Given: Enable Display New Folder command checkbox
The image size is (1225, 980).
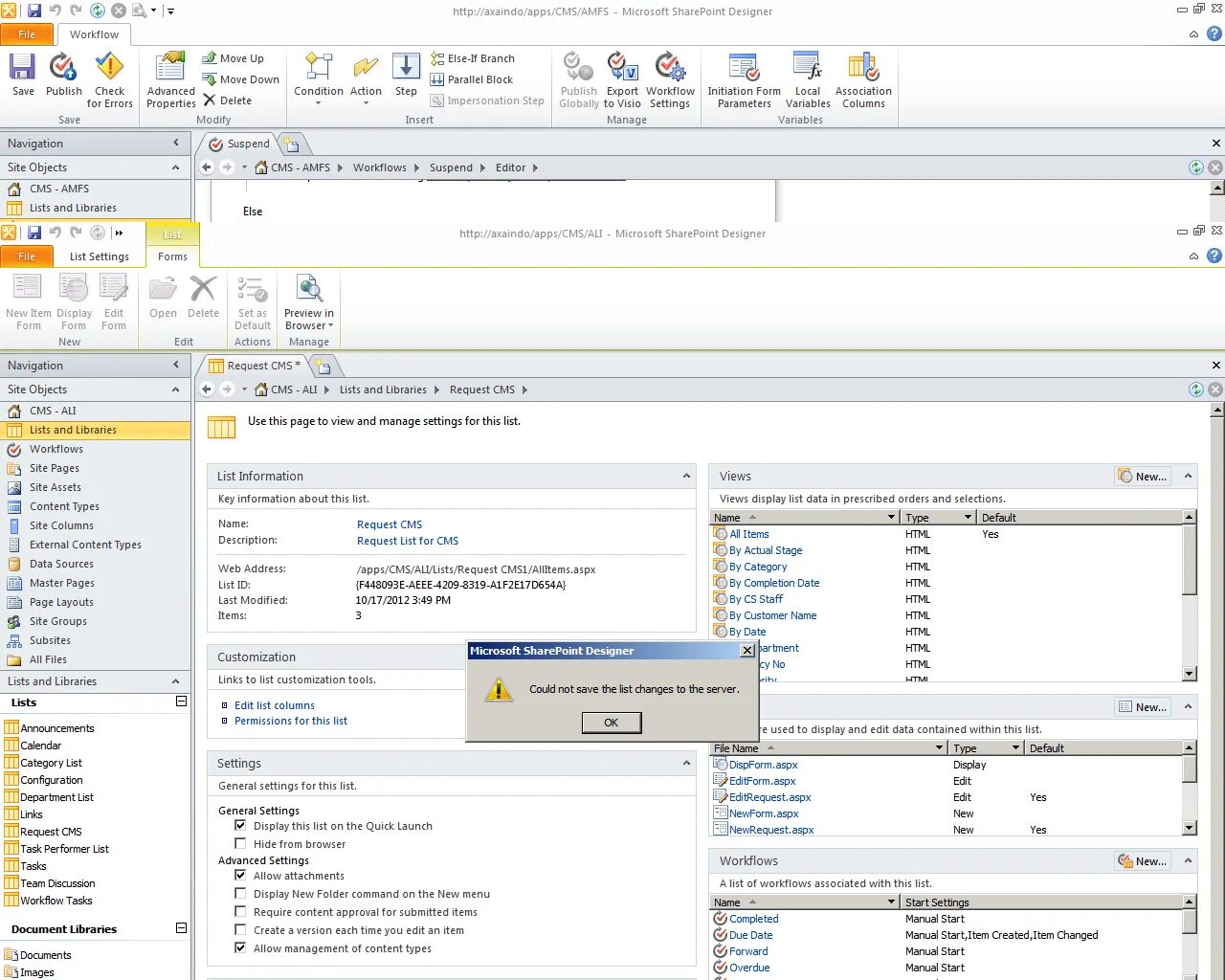Looking at the screenshot, I should pyautogui.click(x=240, y=893).
